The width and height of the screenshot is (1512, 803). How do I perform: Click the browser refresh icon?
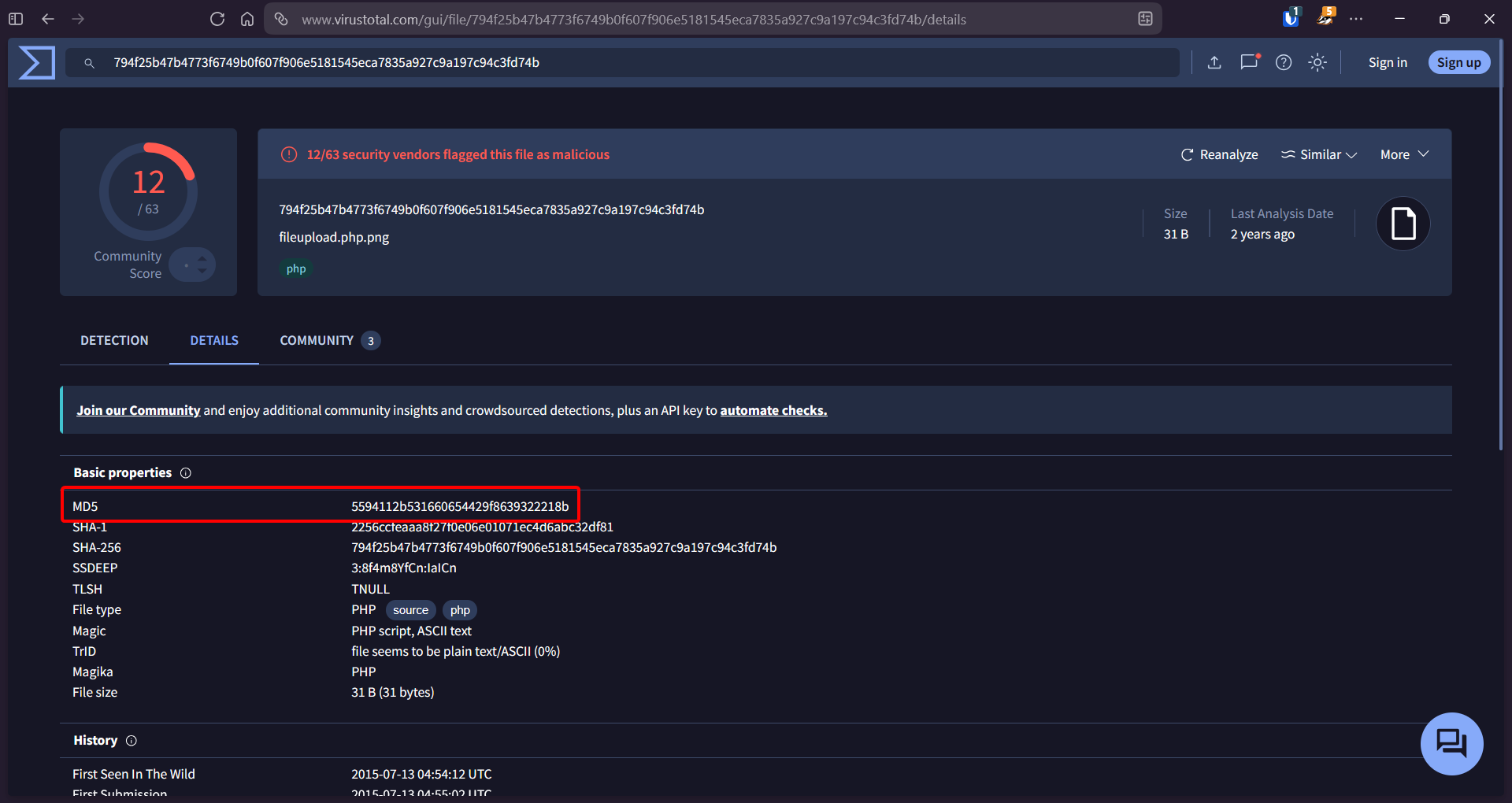(x=217, y=19)
